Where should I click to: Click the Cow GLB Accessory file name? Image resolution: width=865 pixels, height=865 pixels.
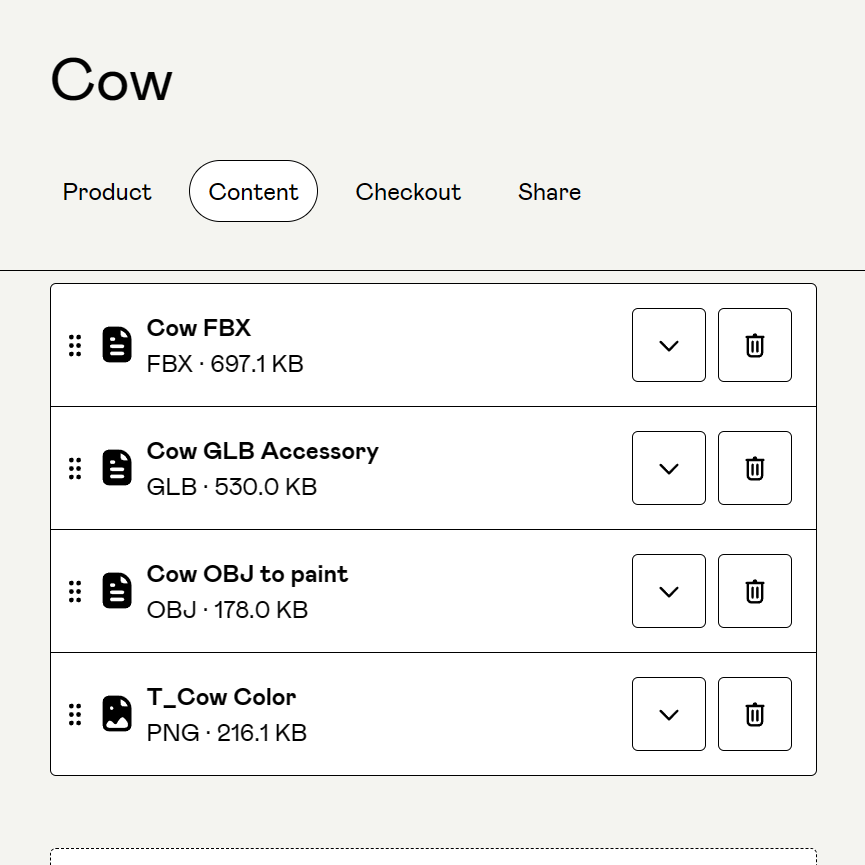click(262, 451)
